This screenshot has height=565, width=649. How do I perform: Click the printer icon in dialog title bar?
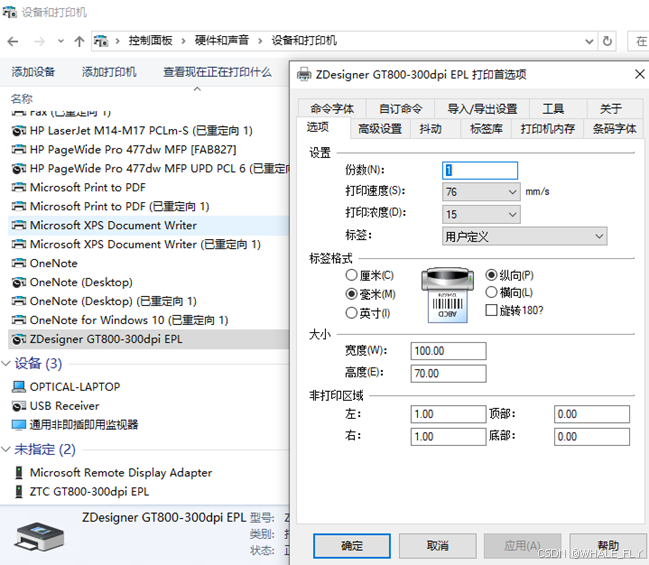(304, 75)
